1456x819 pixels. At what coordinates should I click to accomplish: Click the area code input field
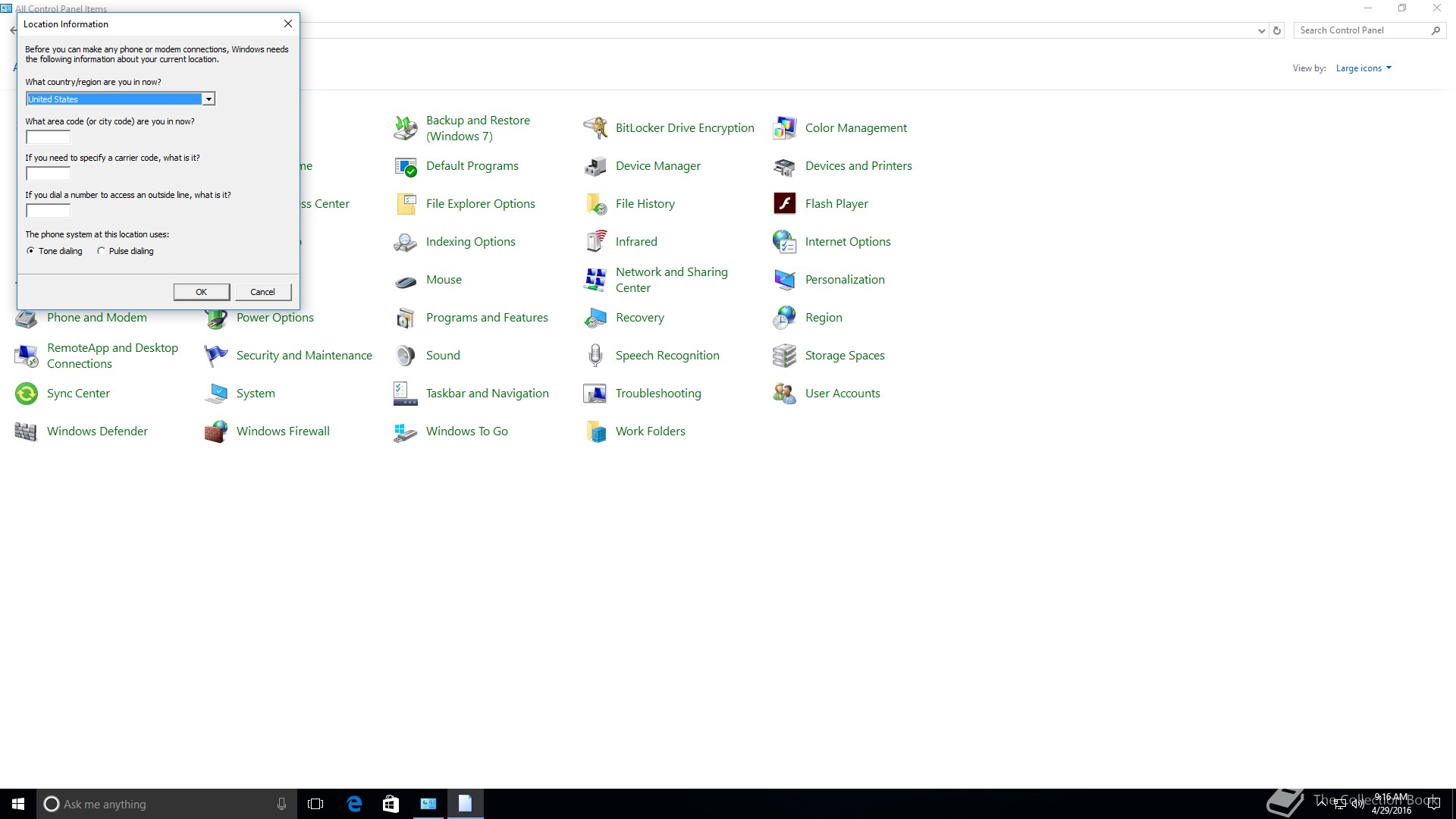coord(48,137)
